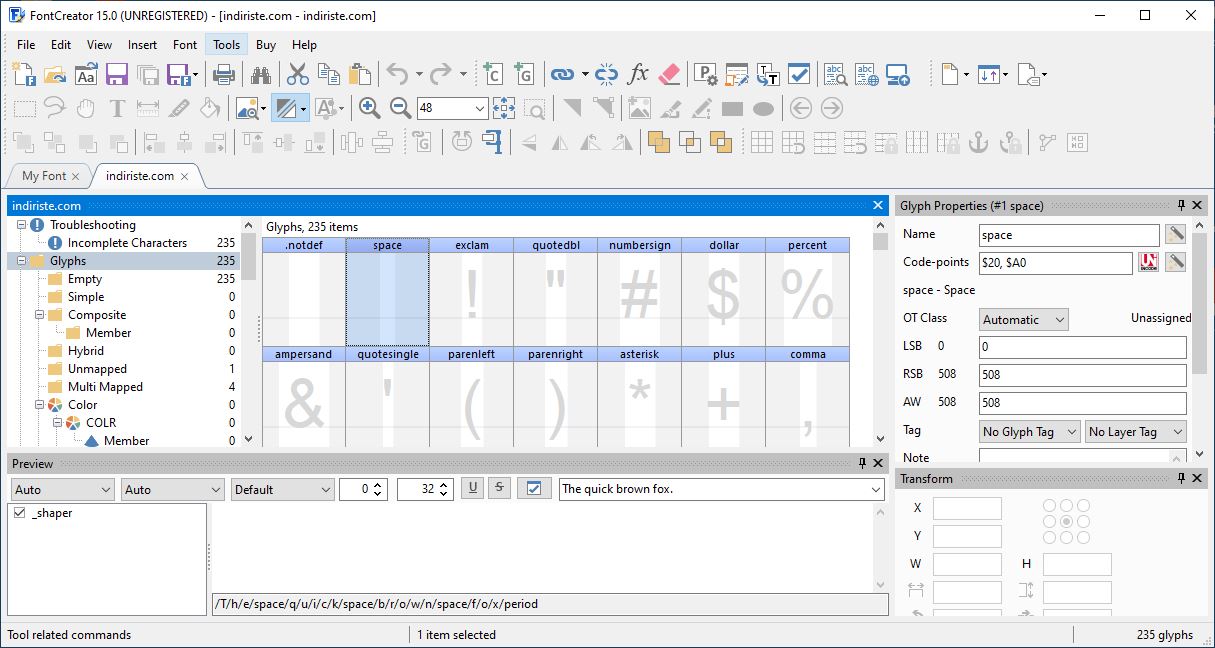The width and height of the screenshot is (1215, 648).
Task: Paste from the clipboard icon
Action: pyautogui.click(x=359, y=74)
